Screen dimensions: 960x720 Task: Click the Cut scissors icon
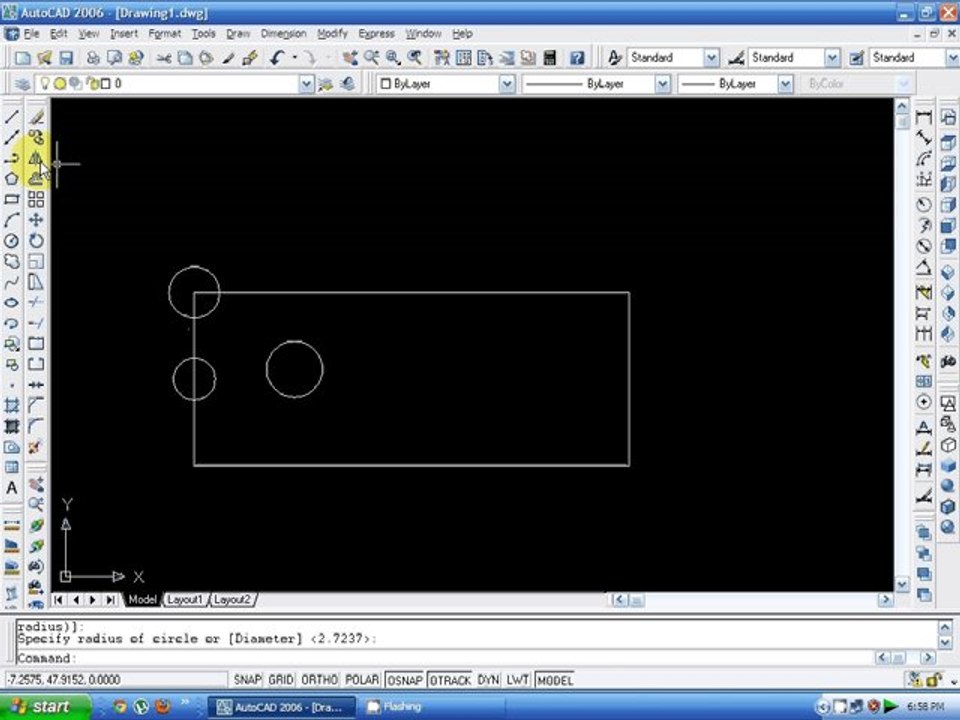(163, 58)
